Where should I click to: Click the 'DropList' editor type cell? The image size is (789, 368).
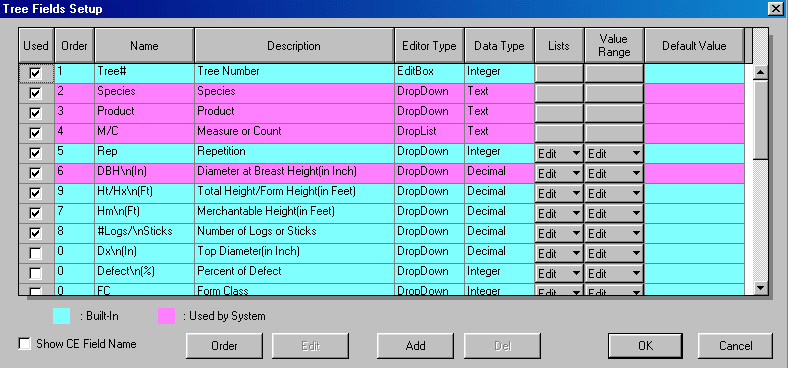click(429, 132)
